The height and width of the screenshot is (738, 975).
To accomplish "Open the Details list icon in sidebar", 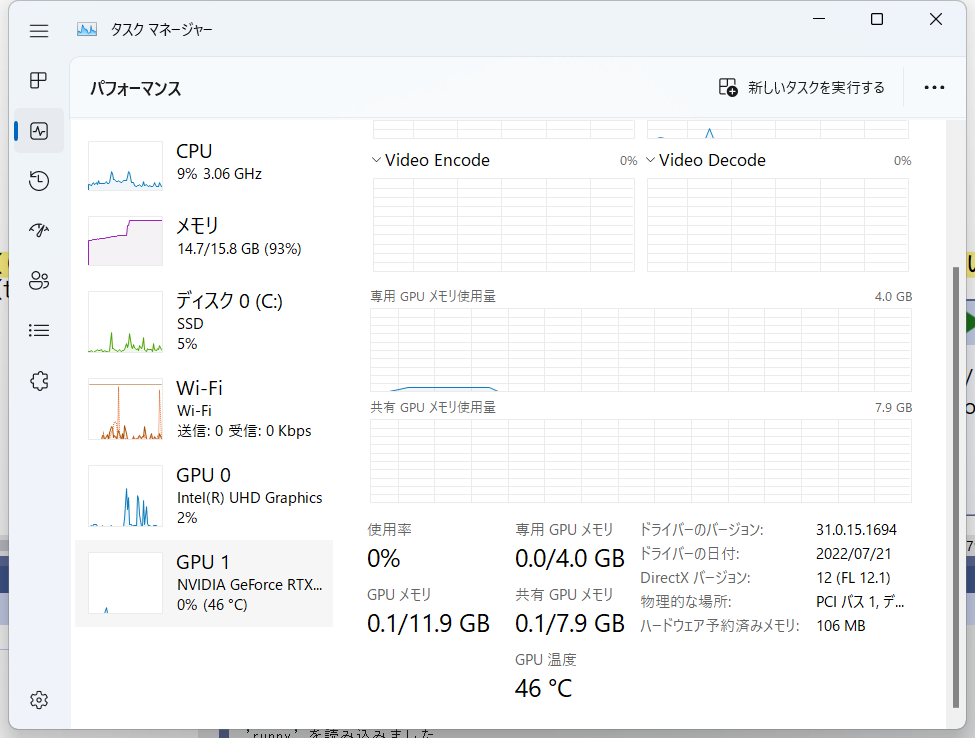I will tap(39, 330).
